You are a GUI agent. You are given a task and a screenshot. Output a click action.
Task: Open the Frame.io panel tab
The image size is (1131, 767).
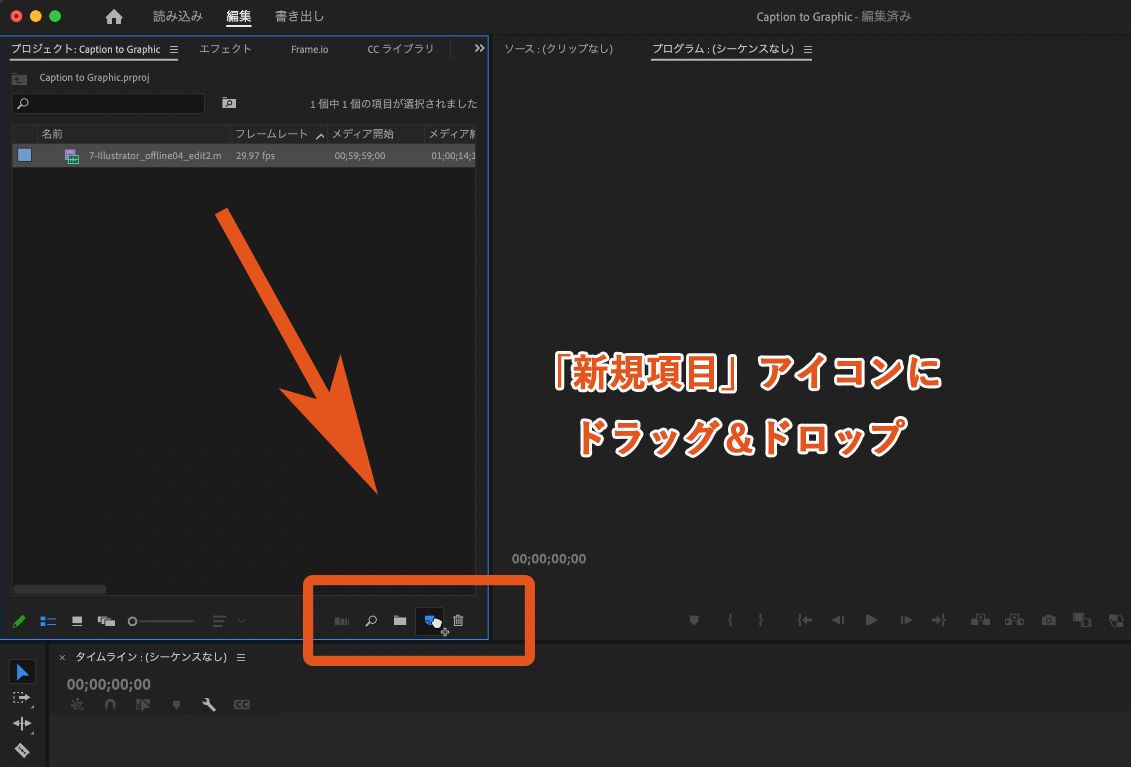(x=309, y=49)
